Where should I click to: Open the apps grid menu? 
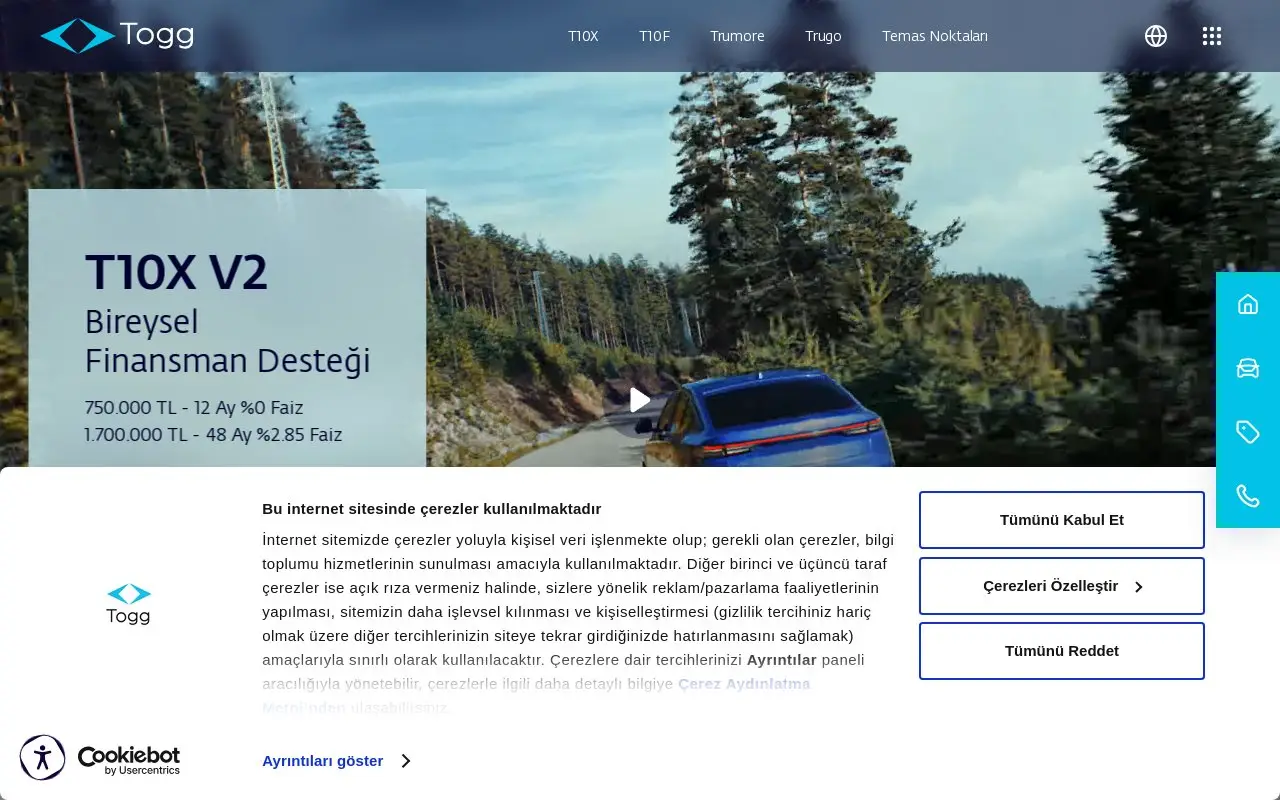(x=1212, y=36)
